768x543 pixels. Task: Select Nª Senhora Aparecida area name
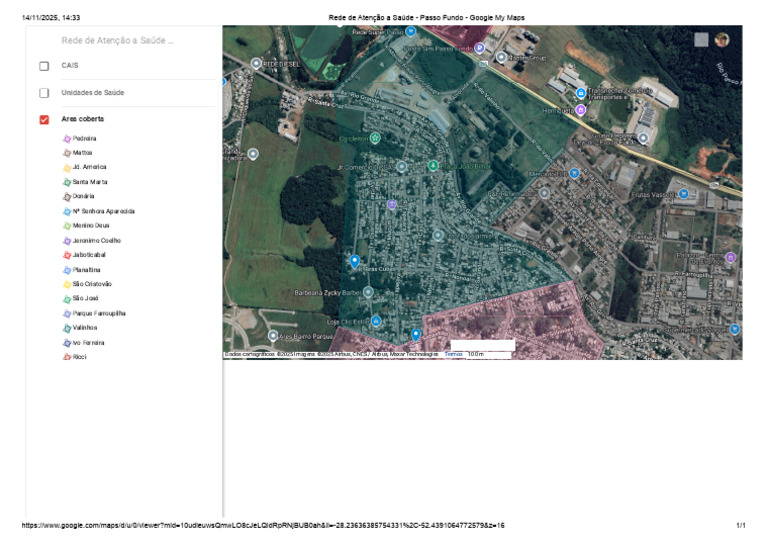coord(103,212)
